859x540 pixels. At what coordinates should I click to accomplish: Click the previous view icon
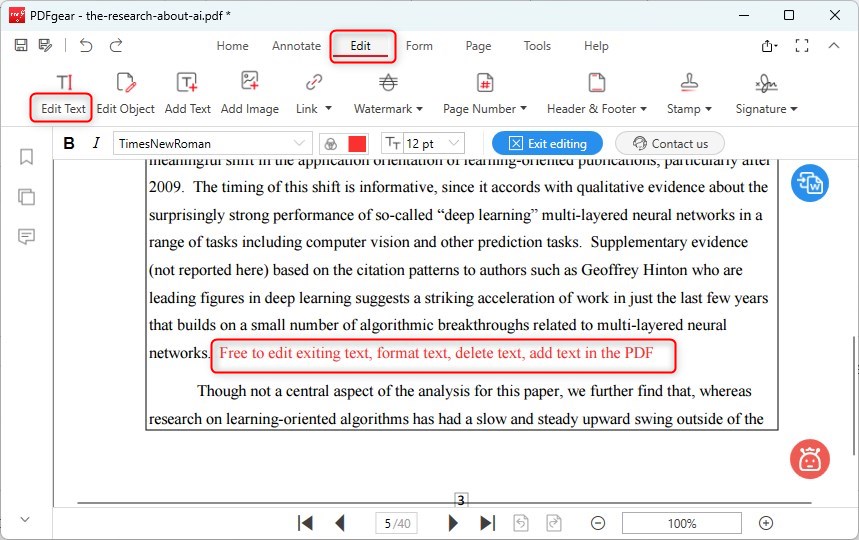tap(521, 523)
